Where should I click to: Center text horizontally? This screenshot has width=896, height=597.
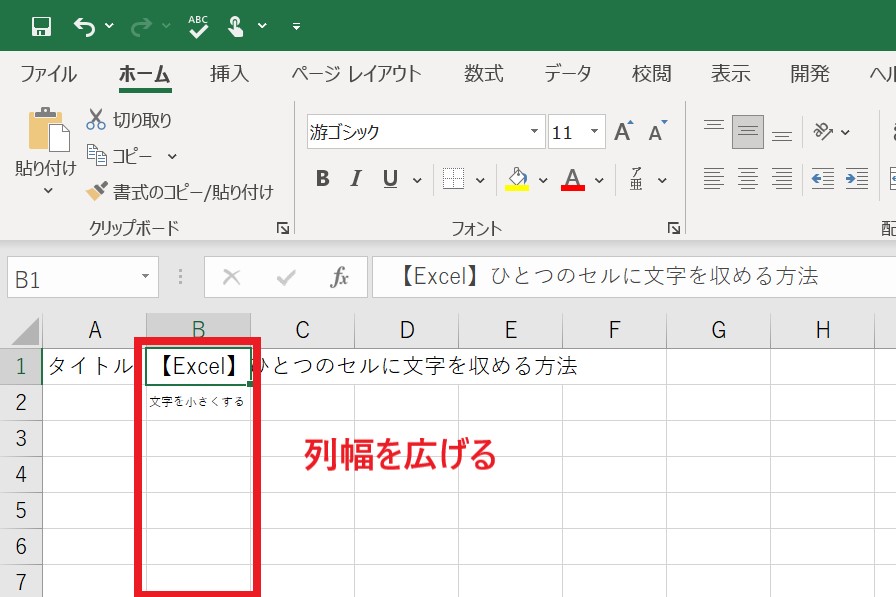[x=747, y=179]
